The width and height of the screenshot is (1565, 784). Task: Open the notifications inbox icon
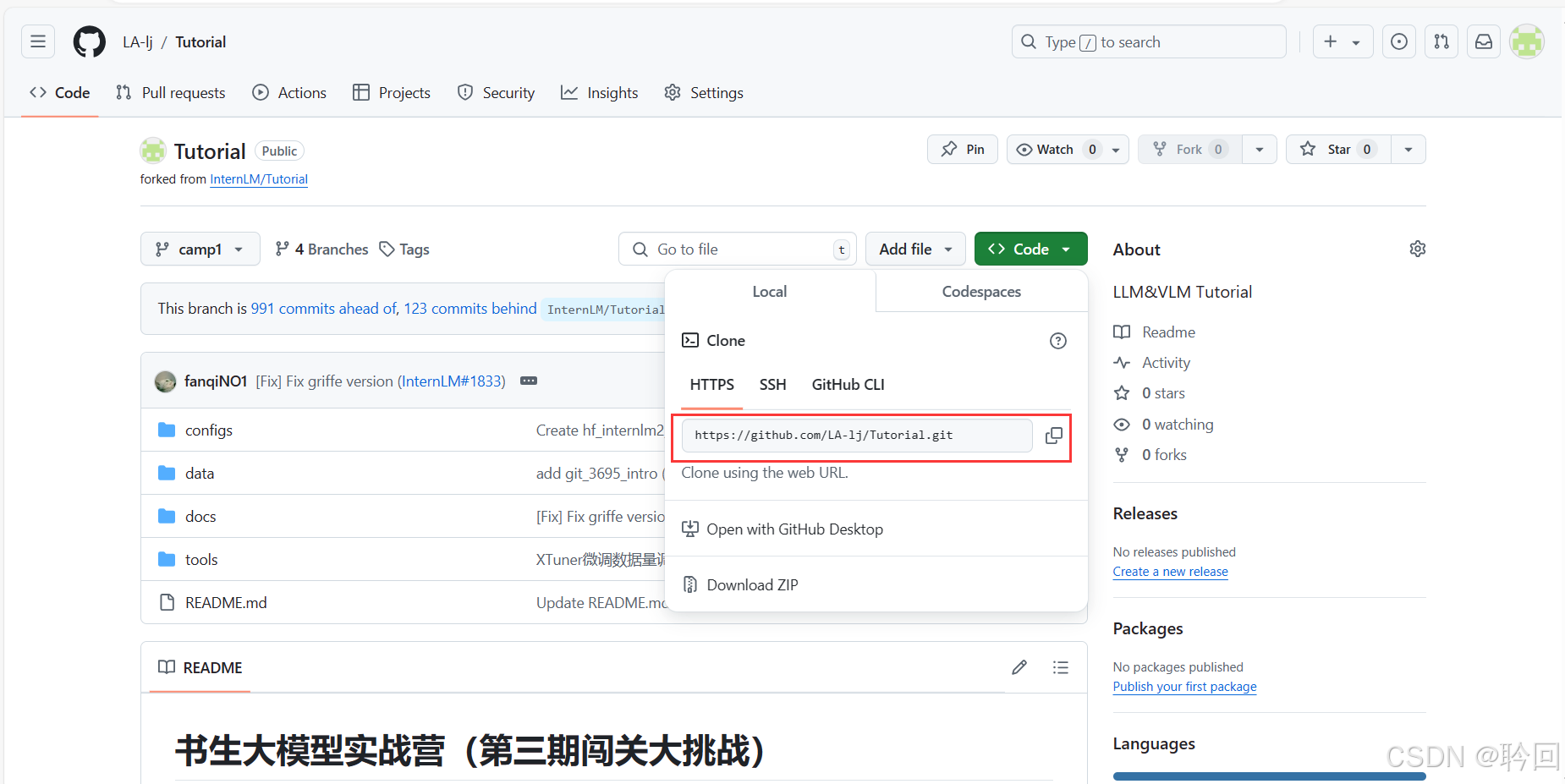pyautogui.click(x=1483, y=41)
